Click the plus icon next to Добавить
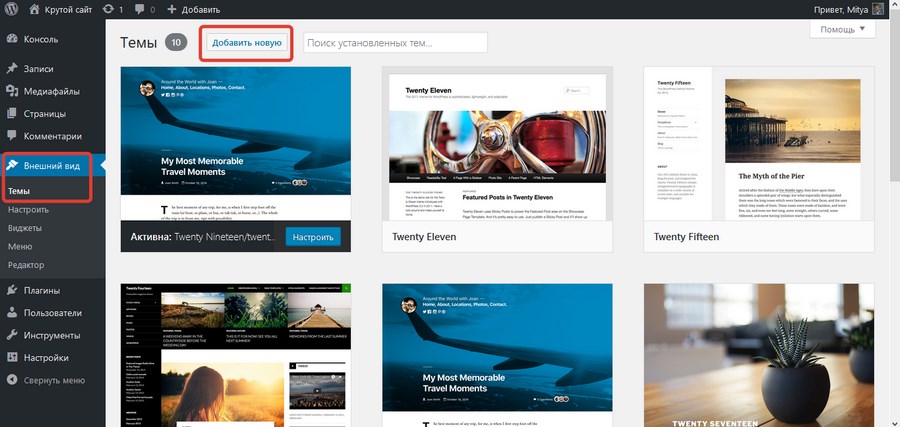This screenshot has height=427, width=900. (x=172, y=10)
